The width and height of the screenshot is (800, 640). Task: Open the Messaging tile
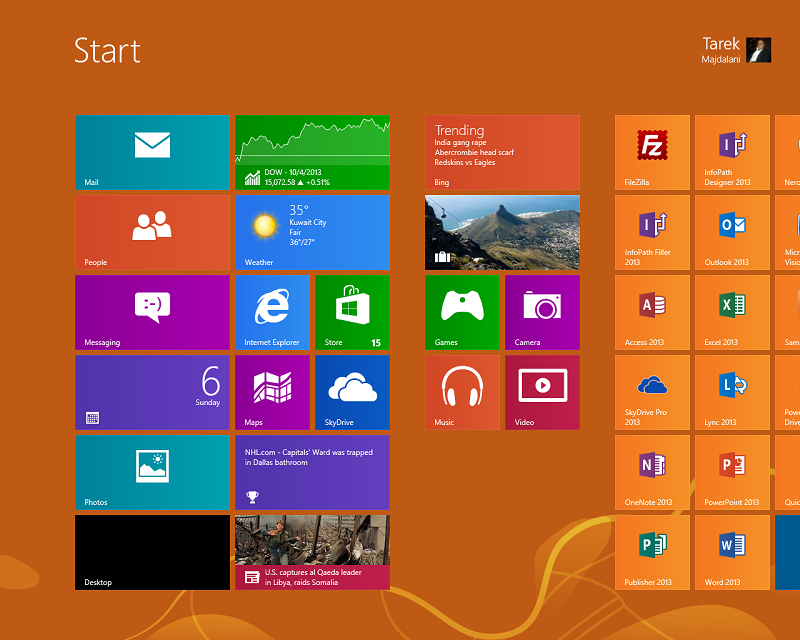click(x=152, y=312)
